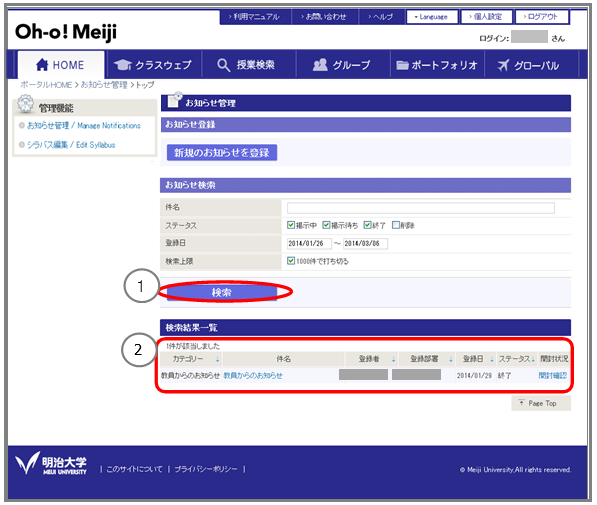Click the 開封状況 column header
The height and width of the screenshot is (505, 597).
(x=554, y=359)
